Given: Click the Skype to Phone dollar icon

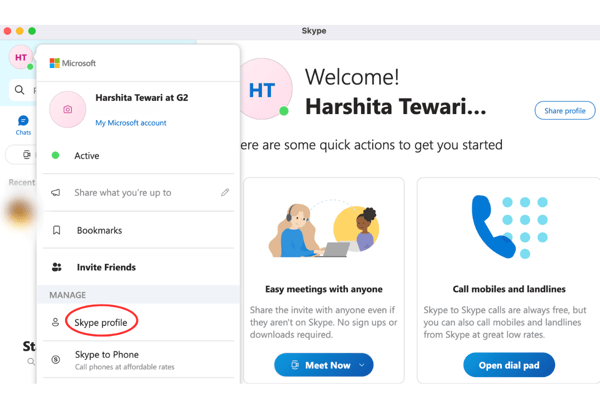Looking at the screenshot, I should [56, 360].
